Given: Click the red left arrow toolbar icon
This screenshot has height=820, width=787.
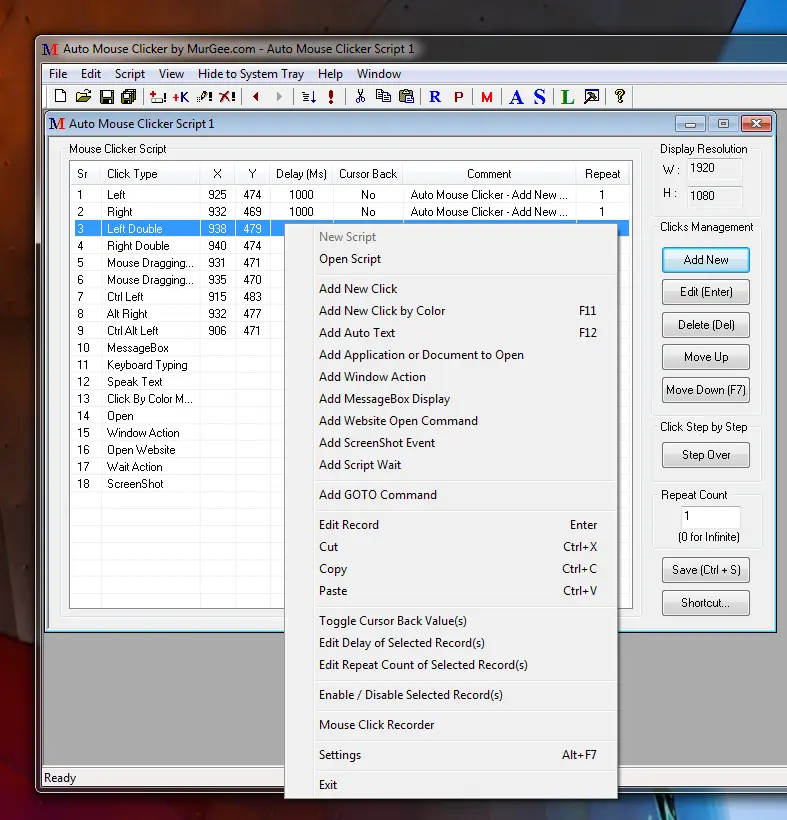Looking at the screenshot, I should coord(256,97).
